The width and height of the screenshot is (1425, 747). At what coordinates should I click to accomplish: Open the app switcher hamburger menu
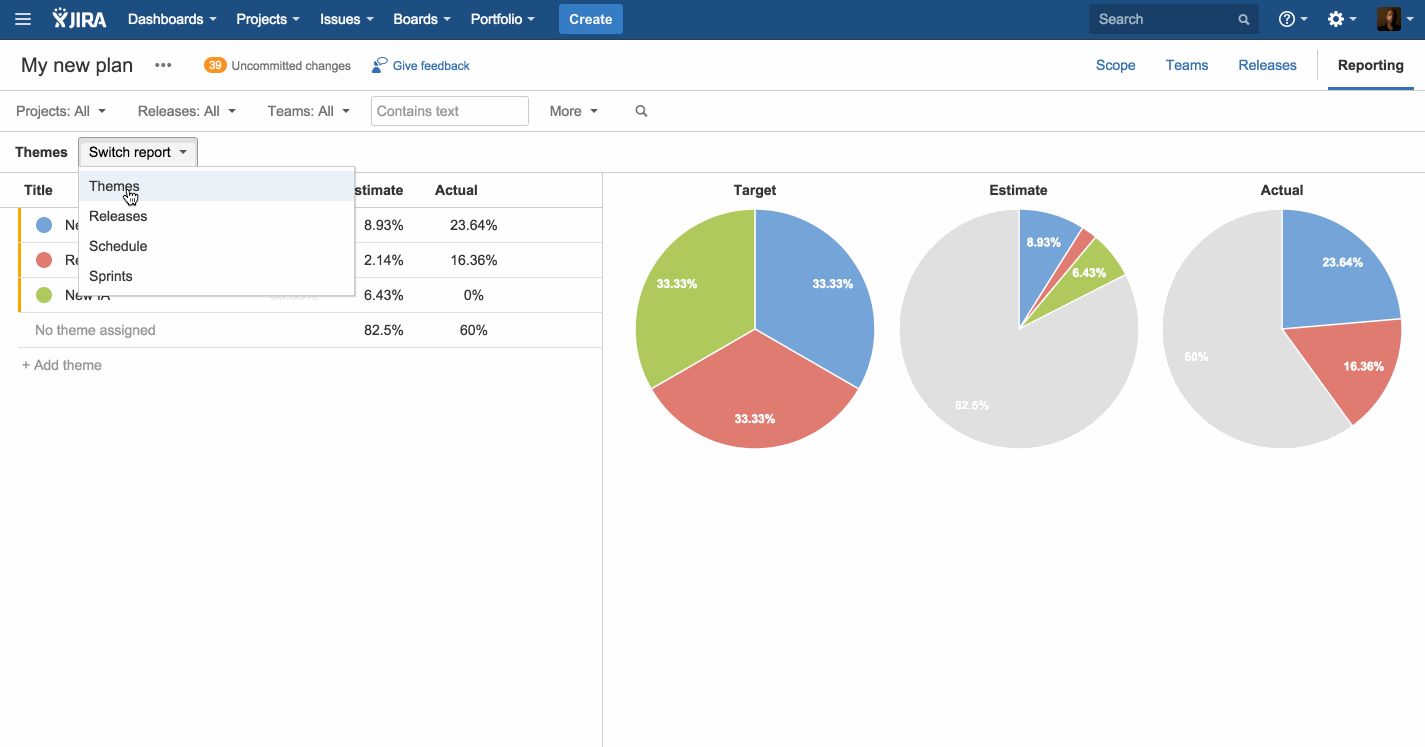[x=22, y=18]
